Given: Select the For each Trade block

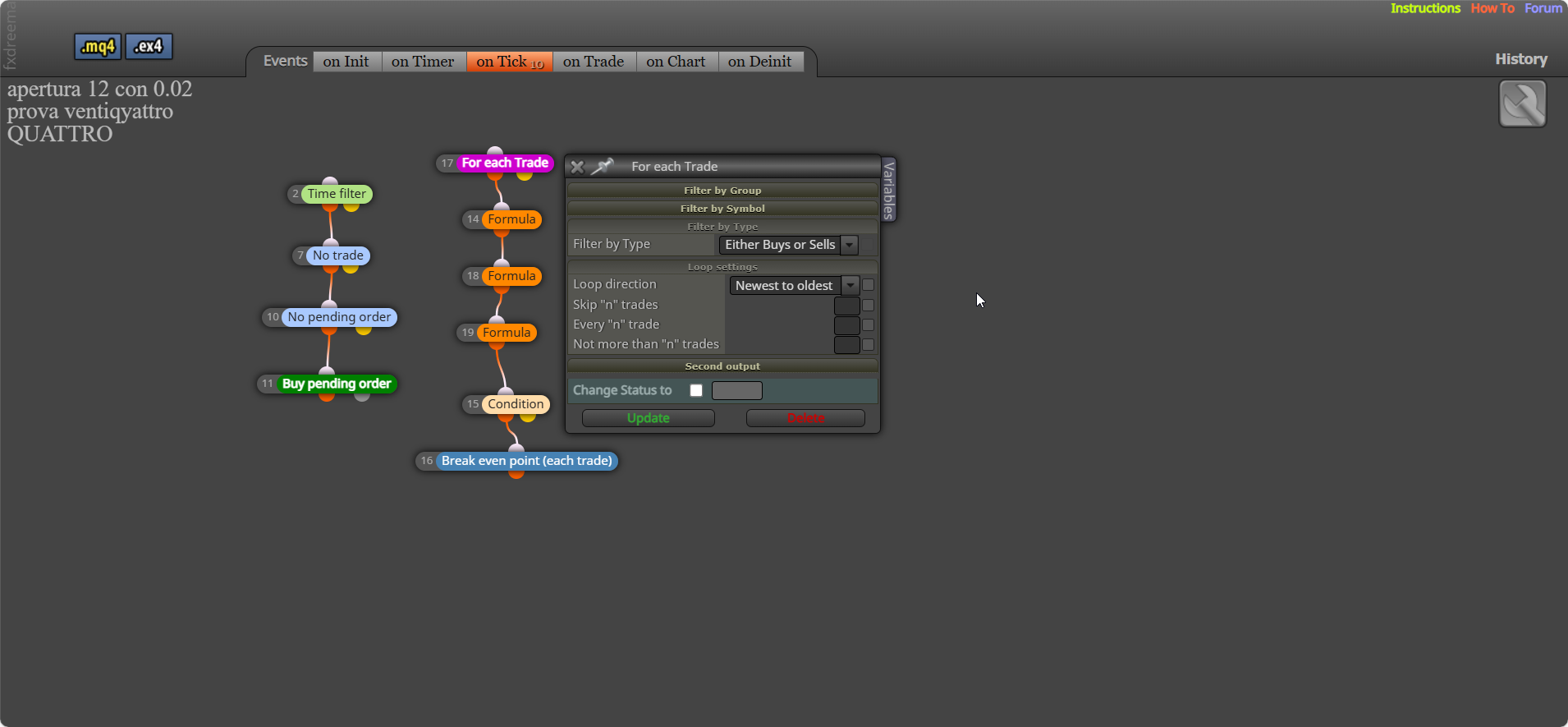Looking at the screenshot, I should point(505,163).
